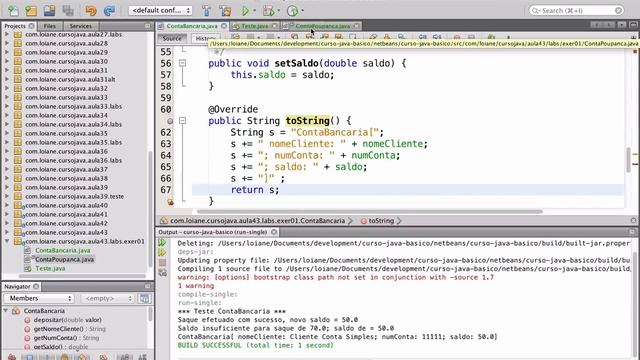This screenshot has width=640, height=360.
Task: Select the ContaBancaria.java editor tab
Action: (192, 26)
